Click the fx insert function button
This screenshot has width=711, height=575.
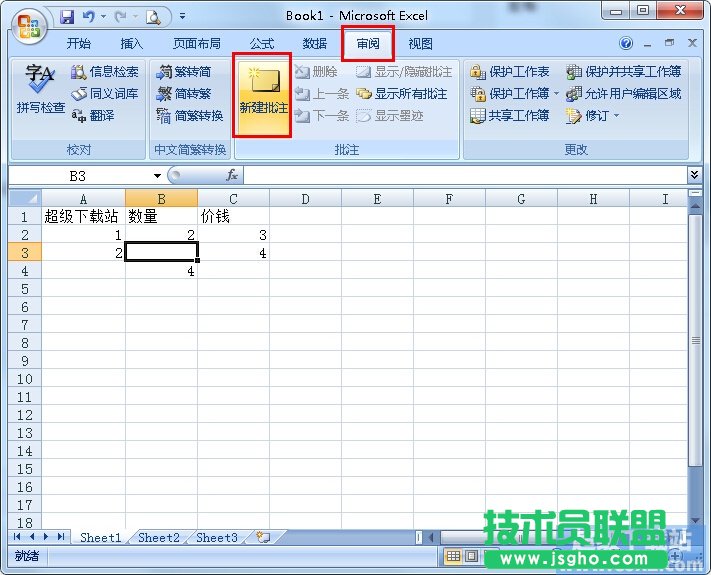(232, 175)
